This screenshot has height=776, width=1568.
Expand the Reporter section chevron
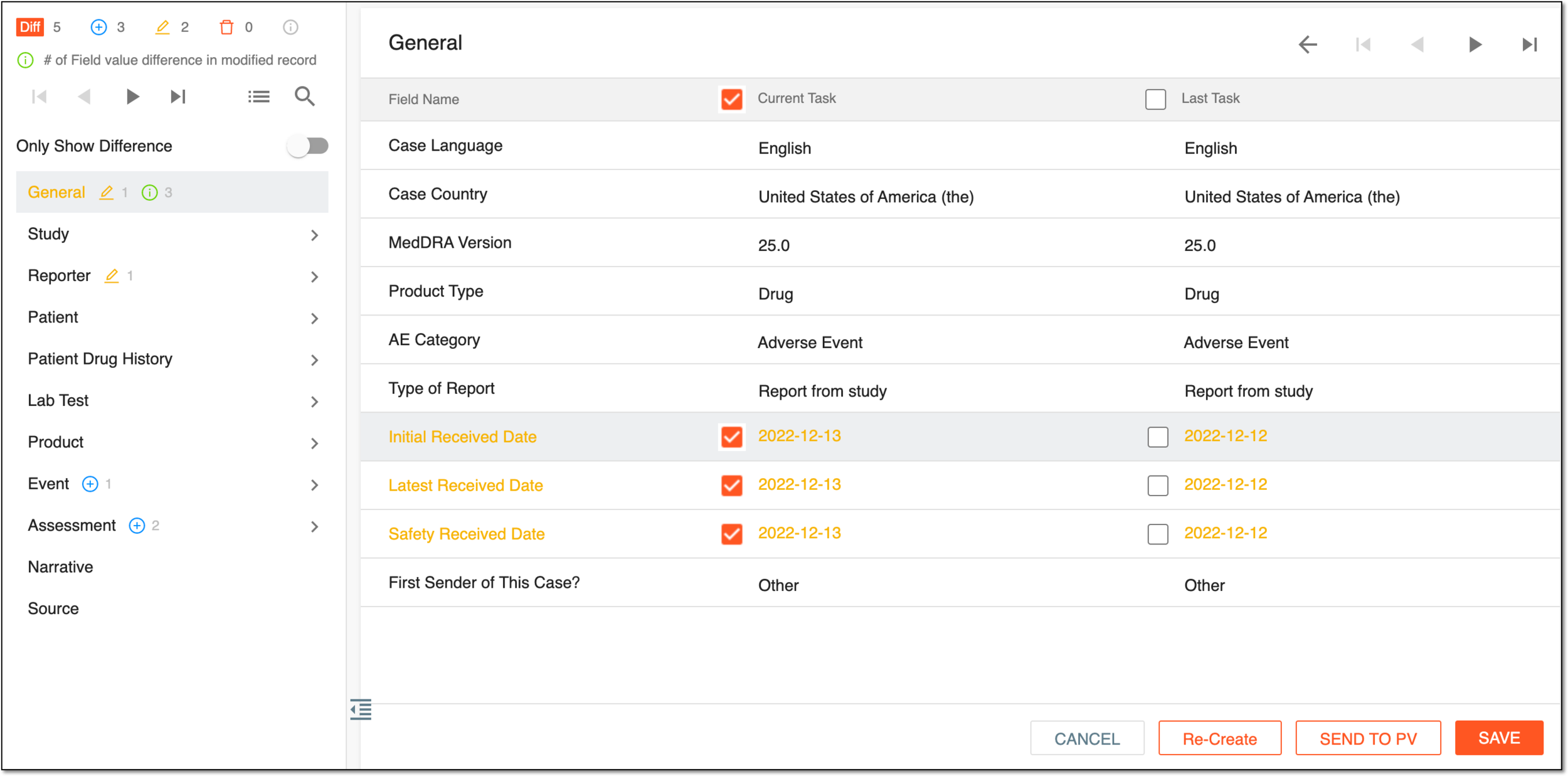tap(315, 277)
